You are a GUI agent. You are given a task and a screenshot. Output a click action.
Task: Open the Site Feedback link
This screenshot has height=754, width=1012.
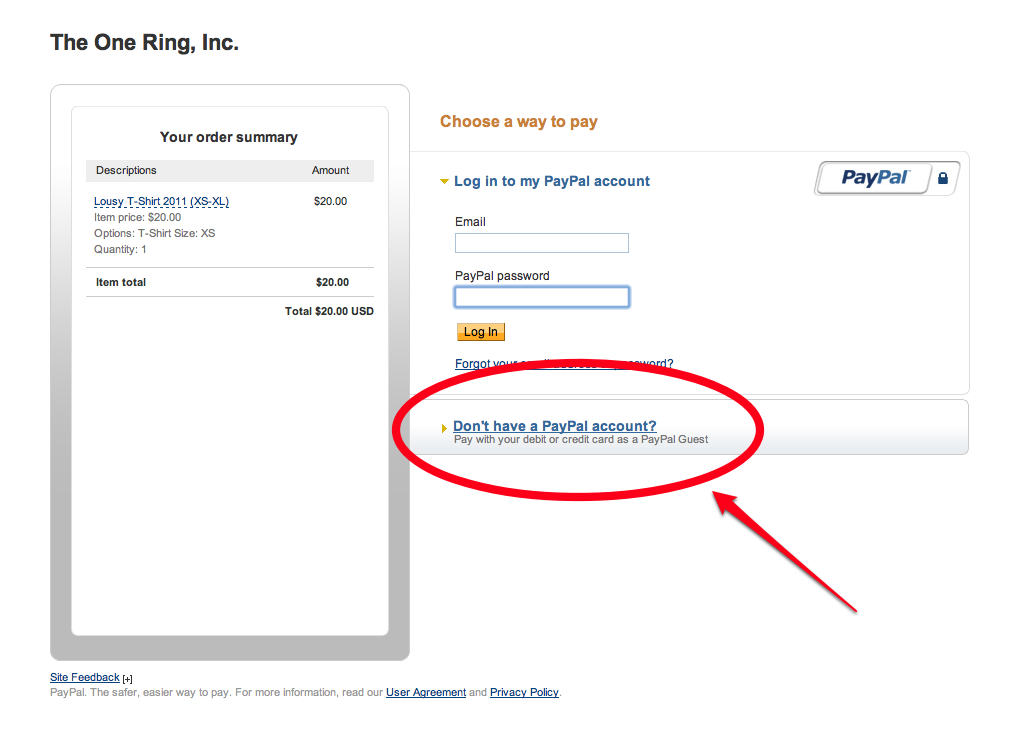pyautogui.click(x=85, y=677)
